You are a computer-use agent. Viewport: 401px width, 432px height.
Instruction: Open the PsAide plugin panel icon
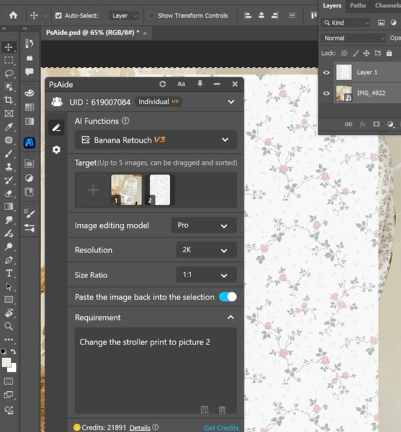coord(29,143)
